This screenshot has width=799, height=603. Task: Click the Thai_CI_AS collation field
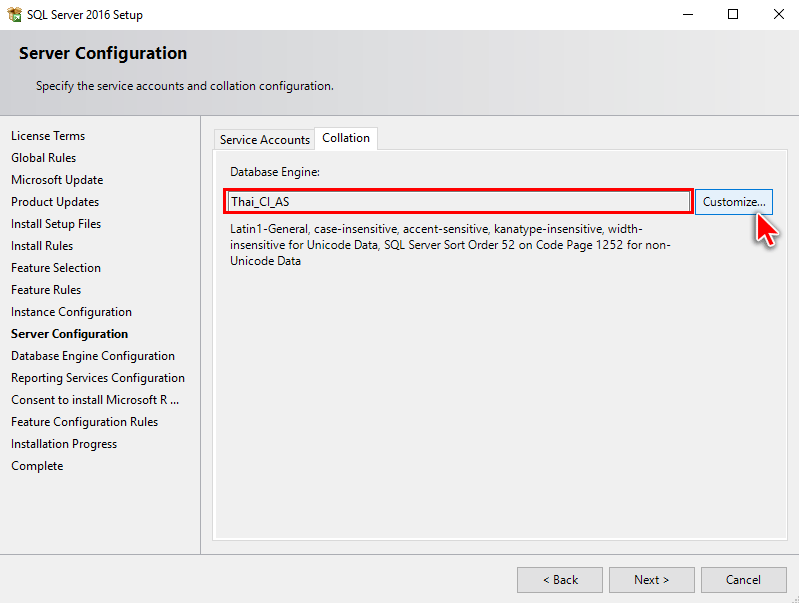pyautogui.click(x=459, y=201)
